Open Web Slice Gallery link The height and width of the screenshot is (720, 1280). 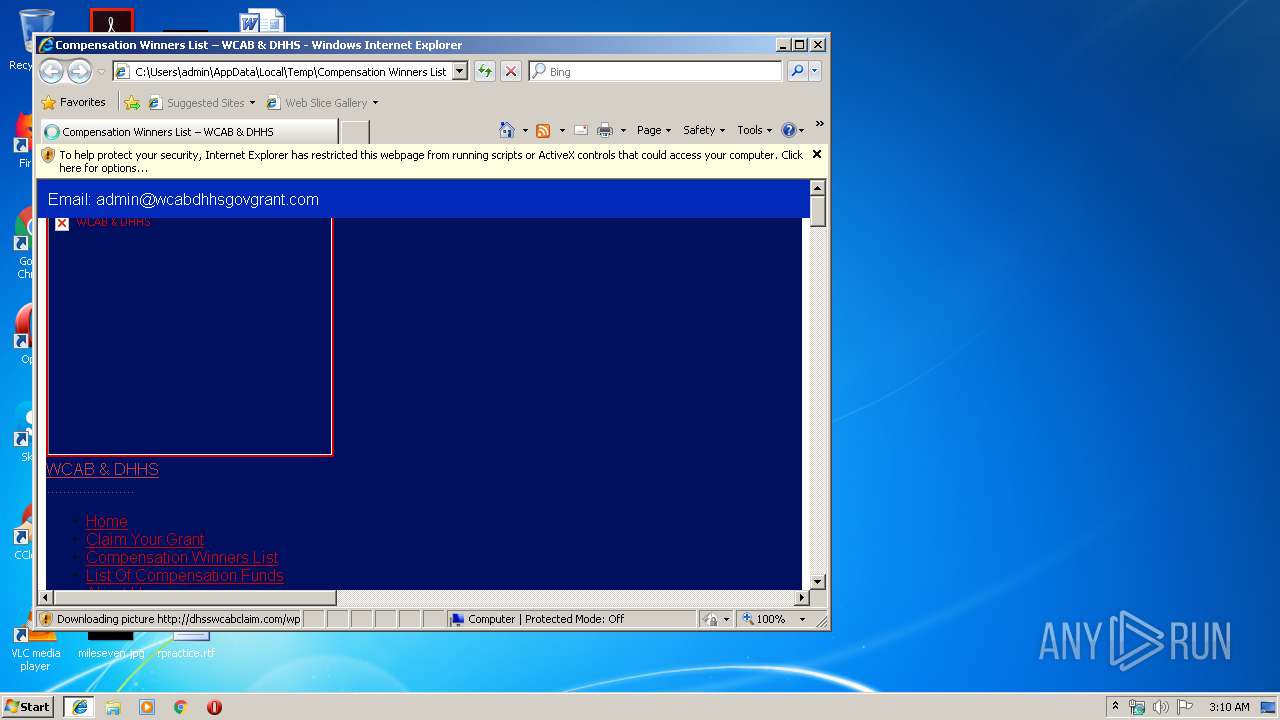point(317,102)
